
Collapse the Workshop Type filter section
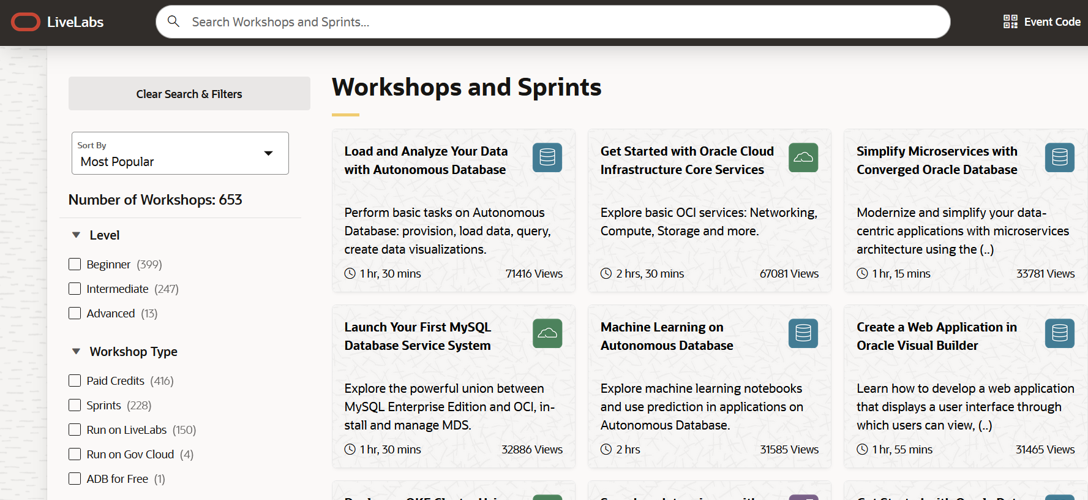[76, 352]
